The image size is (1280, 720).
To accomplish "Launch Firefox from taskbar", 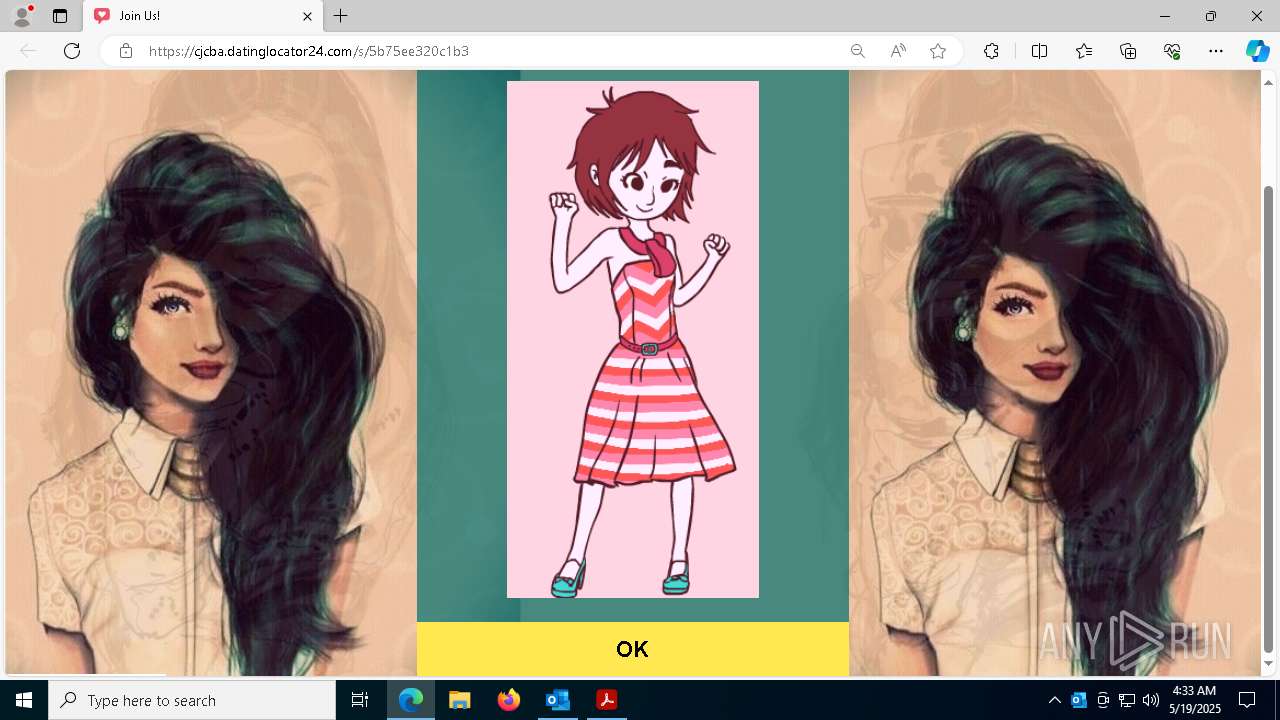I will (x=509, y=700).
